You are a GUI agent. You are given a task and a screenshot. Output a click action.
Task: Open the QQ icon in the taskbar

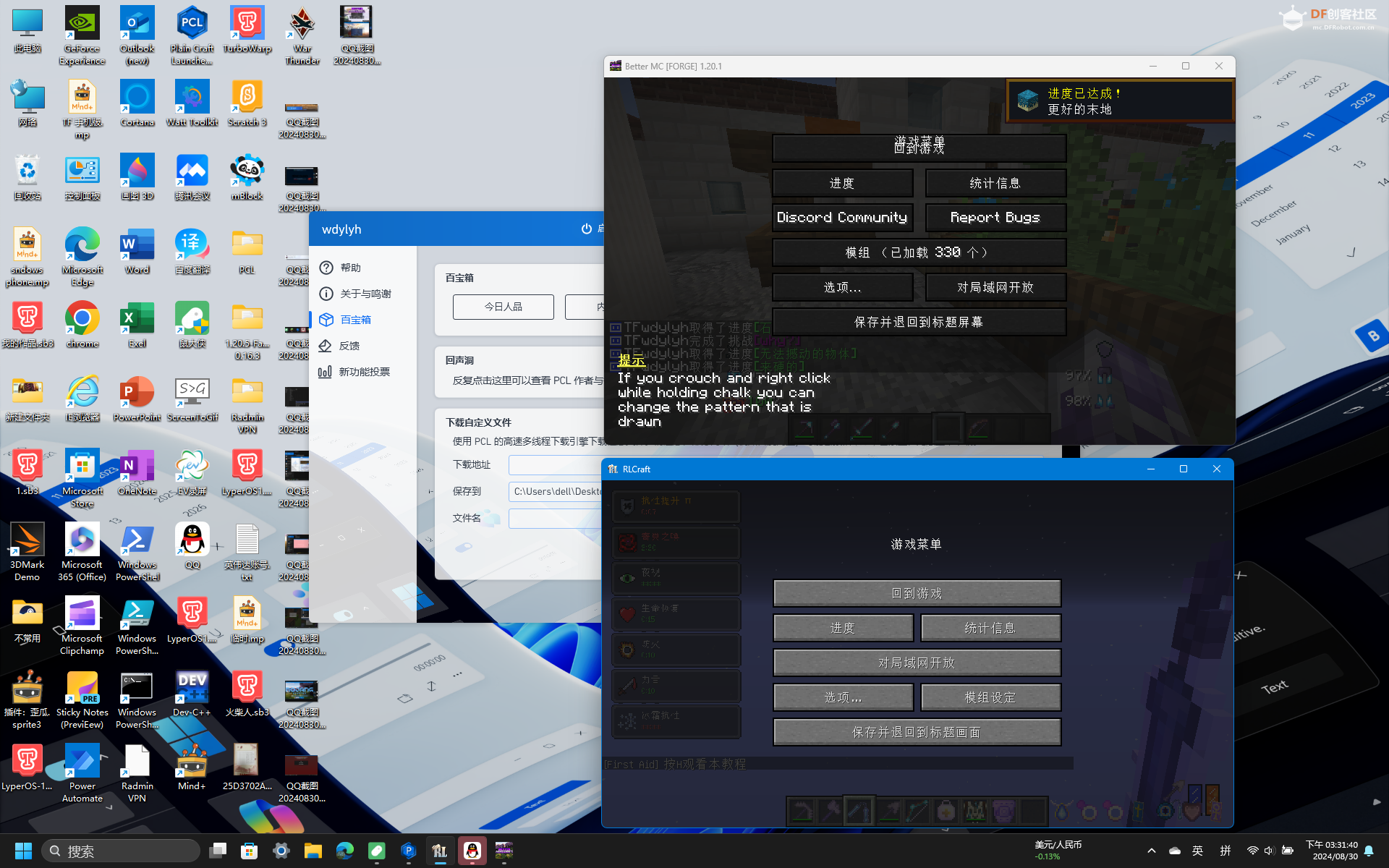(472, 851)
